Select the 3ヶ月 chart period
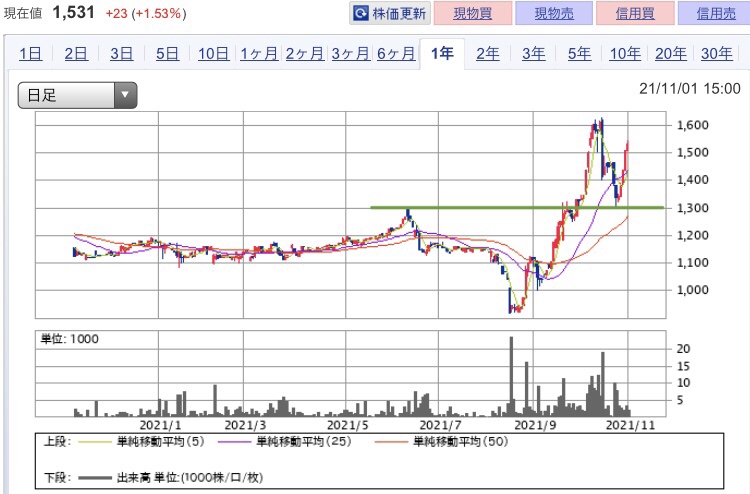 pyautogui.click(x=351, y=54)
